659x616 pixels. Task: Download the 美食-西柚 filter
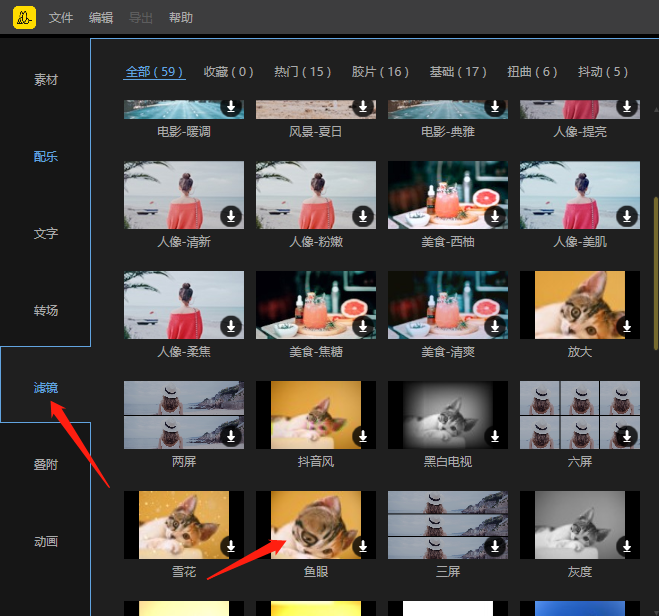coord(494,216)
